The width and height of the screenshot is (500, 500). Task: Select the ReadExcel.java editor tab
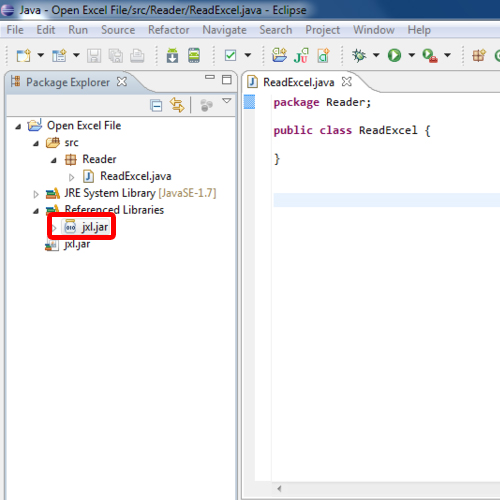click(x=298, y=82)
